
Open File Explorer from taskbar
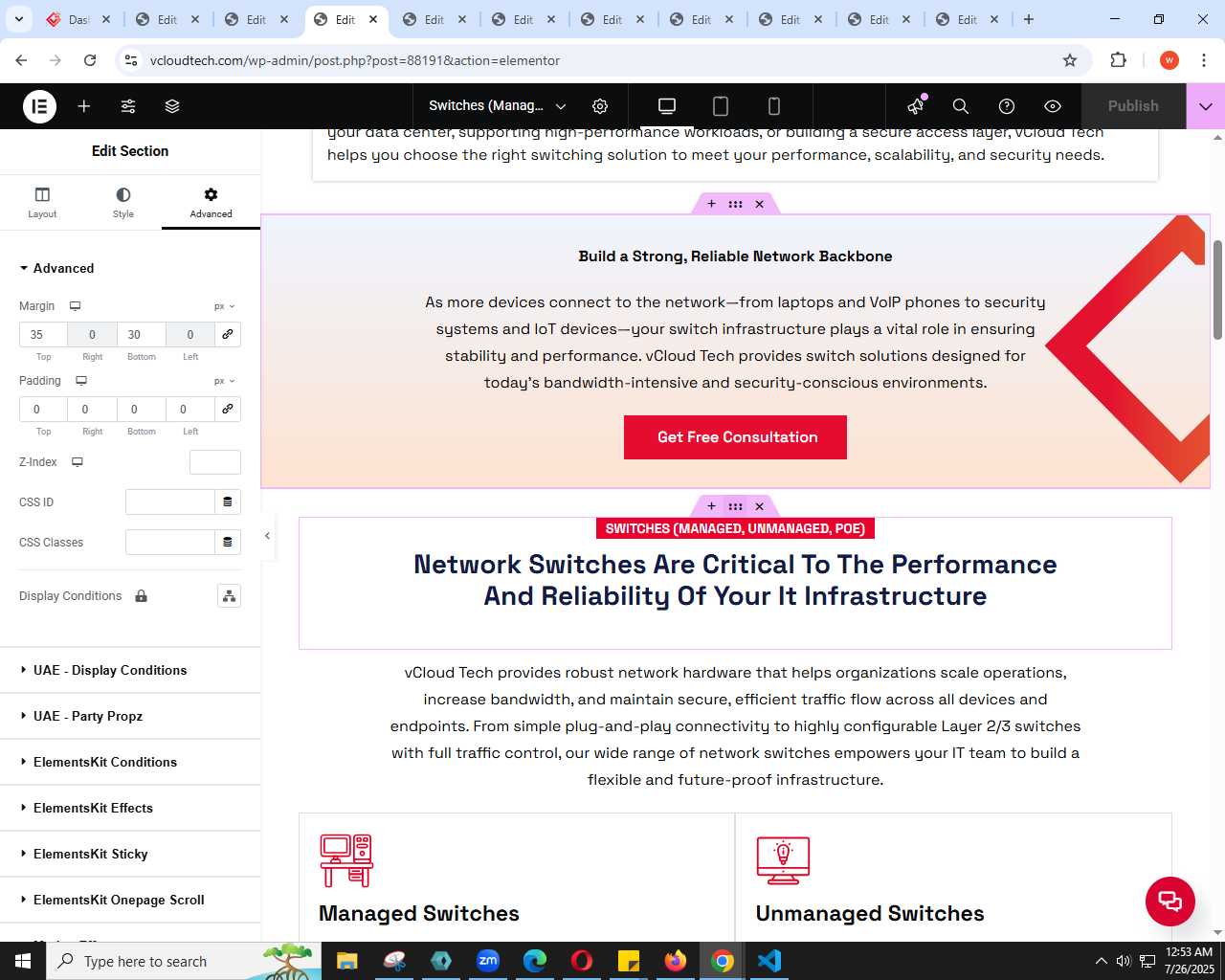coord(347,961)
